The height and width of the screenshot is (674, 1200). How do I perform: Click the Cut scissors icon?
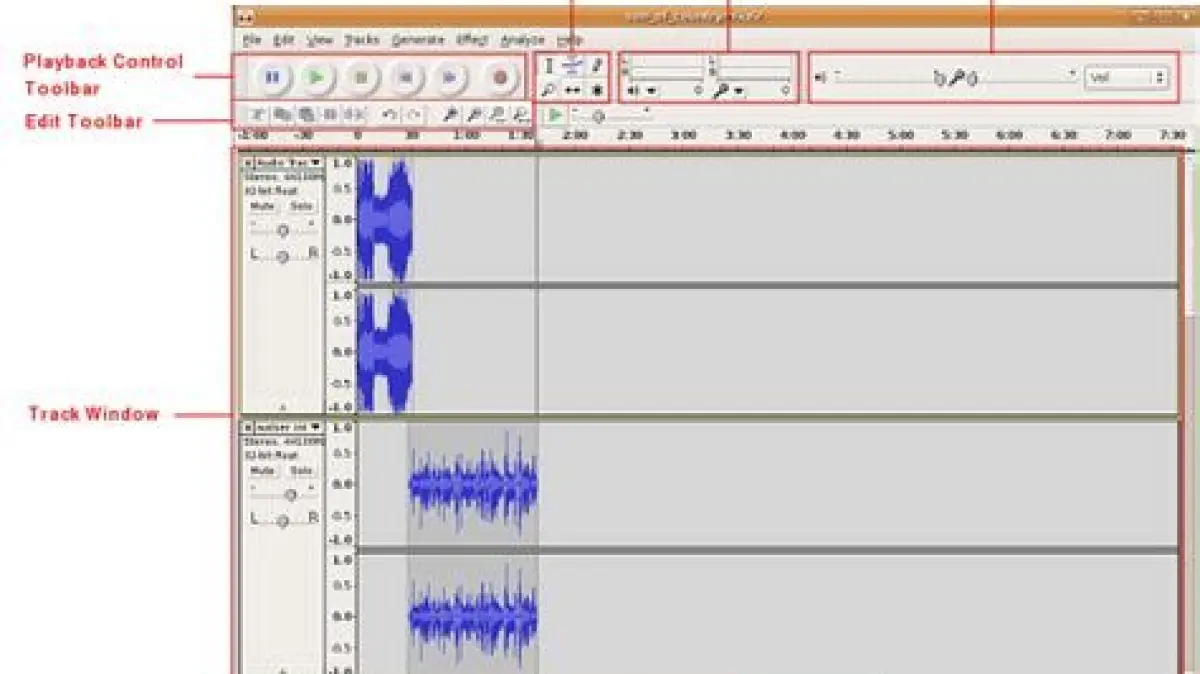coord(257,115)
